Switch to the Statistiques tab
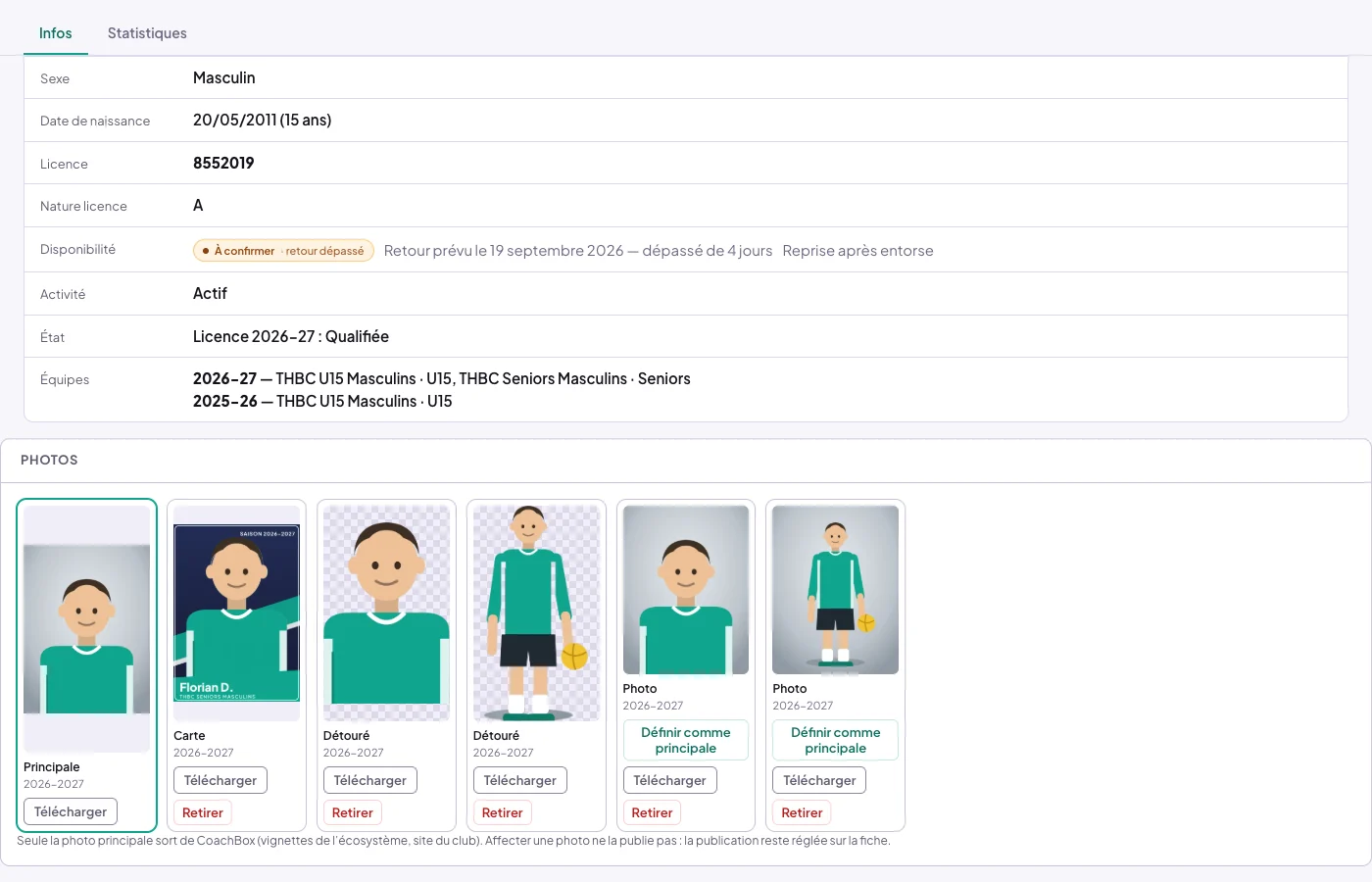This screenshot has height=882, width=1372. pos(147,33)
